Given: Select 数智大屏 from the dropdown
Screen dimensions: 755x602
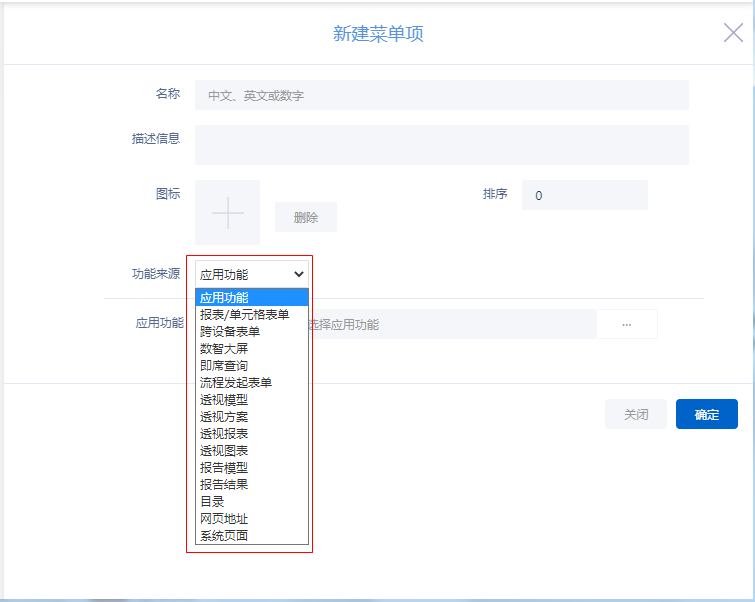Looking at the screenshot, I should click(x=224, y=348).
